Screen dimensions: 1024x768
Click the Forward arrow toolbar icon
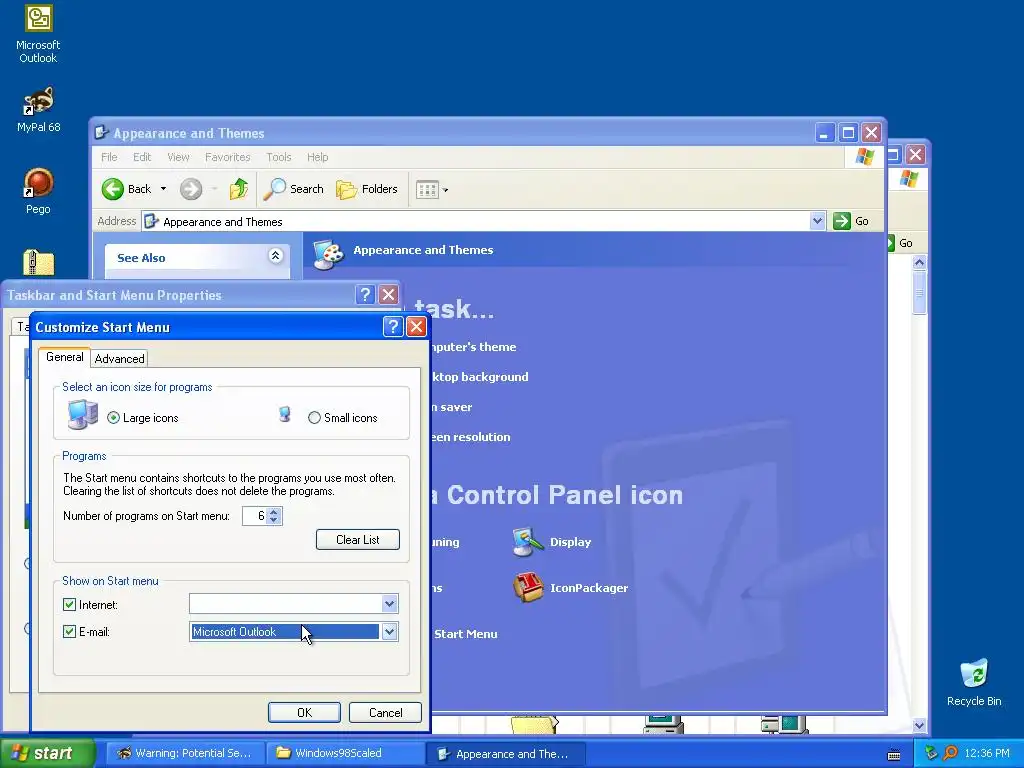coord(191,189)
